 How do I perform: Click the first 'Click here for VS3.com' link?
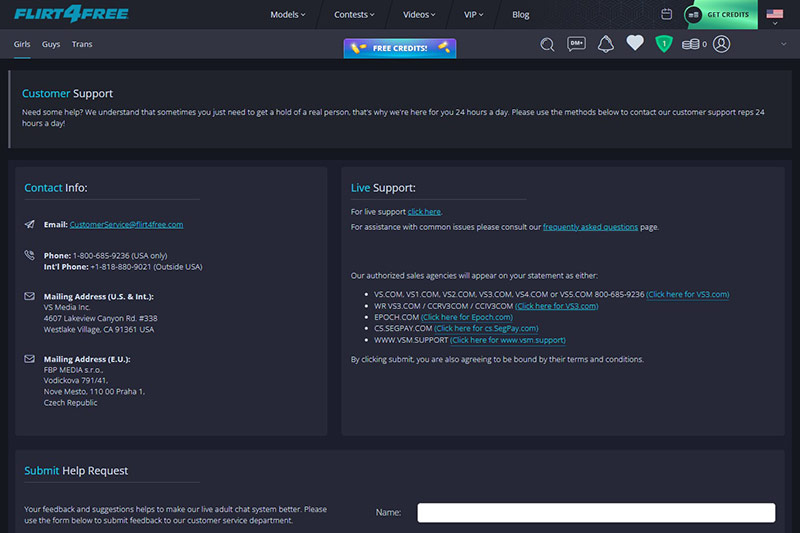pyautogui.click(x=688, y=294)
